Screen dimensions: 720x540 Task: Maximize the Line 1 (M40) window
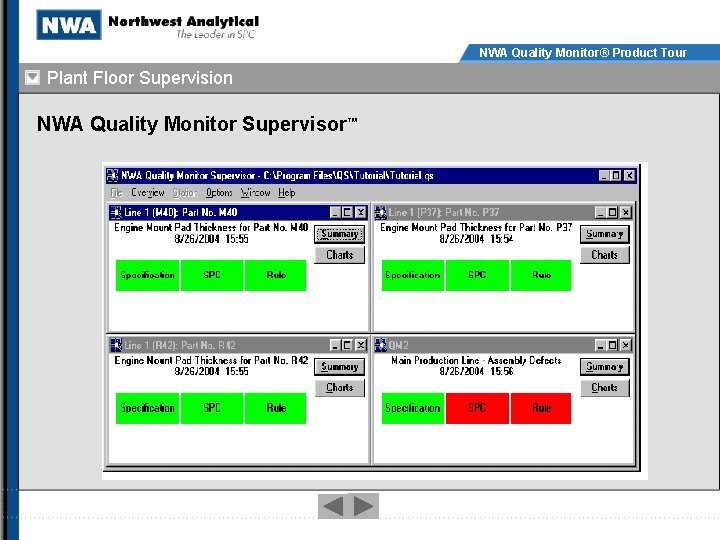[x=347, y=213]
